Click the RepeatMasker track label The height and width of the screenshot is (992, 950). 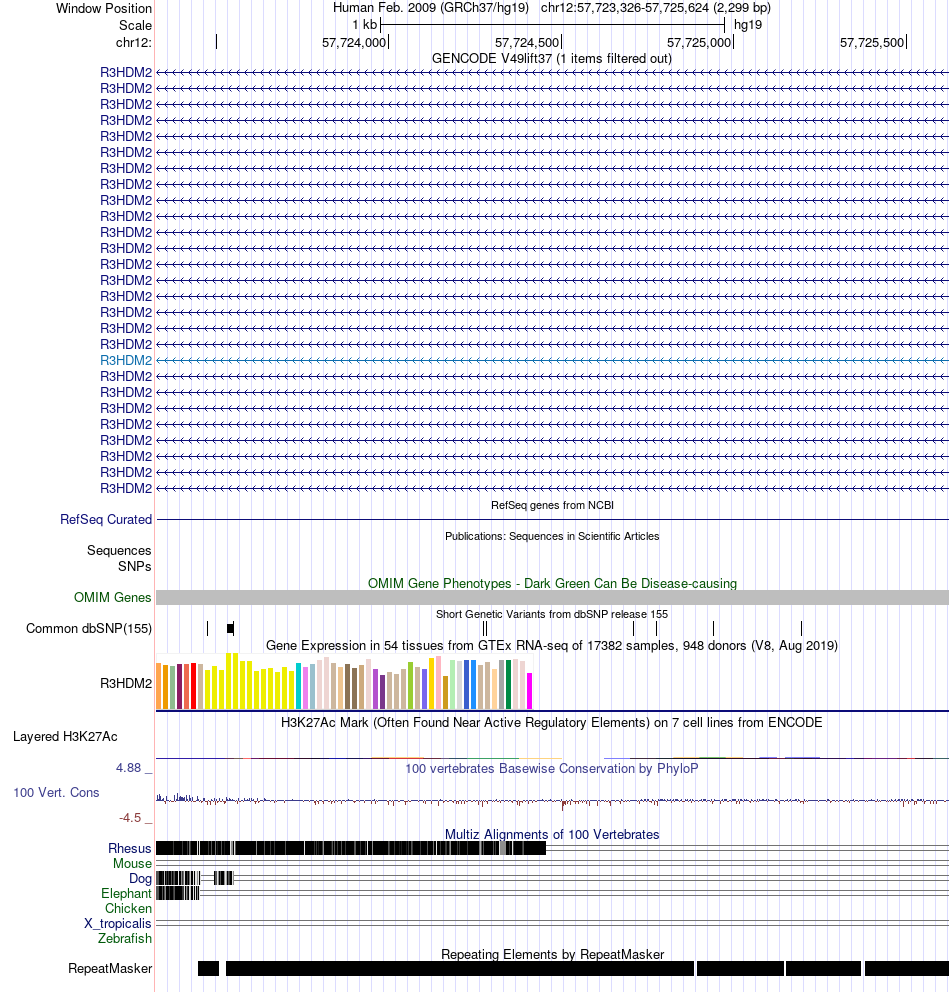[110, 969]
